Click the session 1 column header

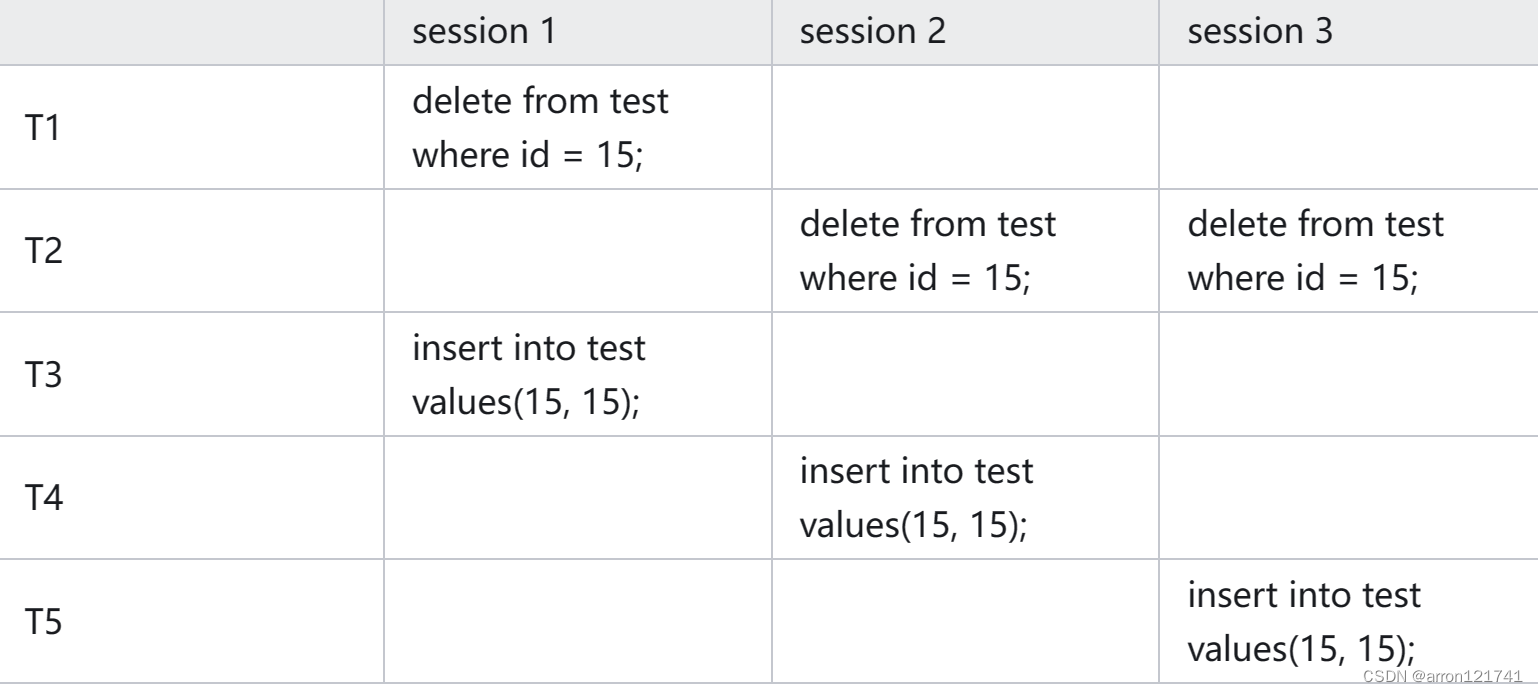pos(485,32)
